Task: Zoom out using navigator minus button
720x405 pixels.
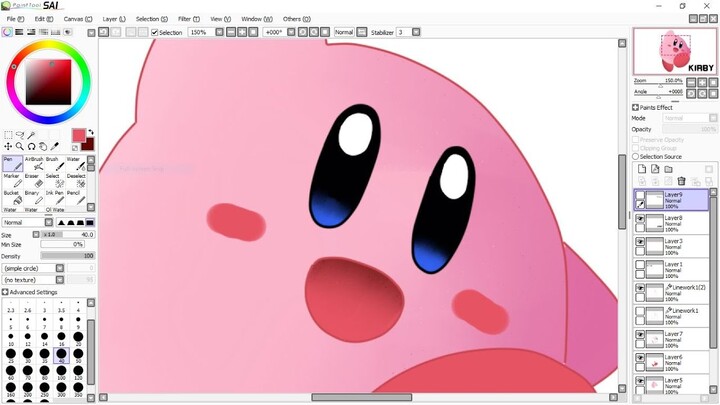Action: click(692, 83)
